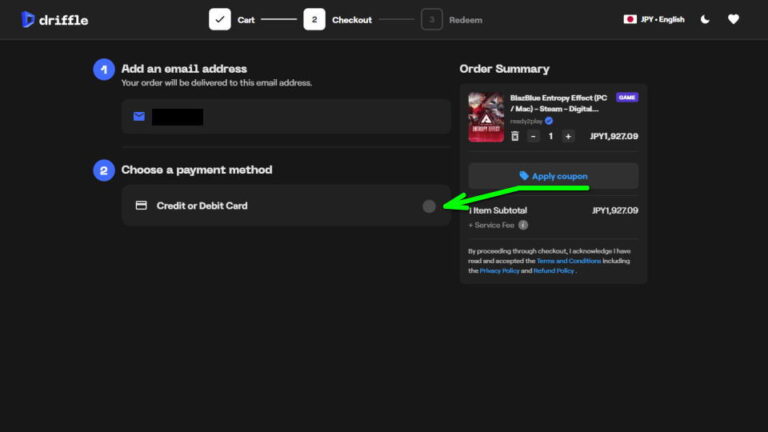768x432 pixels.
Task: Remove item using the trash bin icon
Action: (x=515, y=136)
